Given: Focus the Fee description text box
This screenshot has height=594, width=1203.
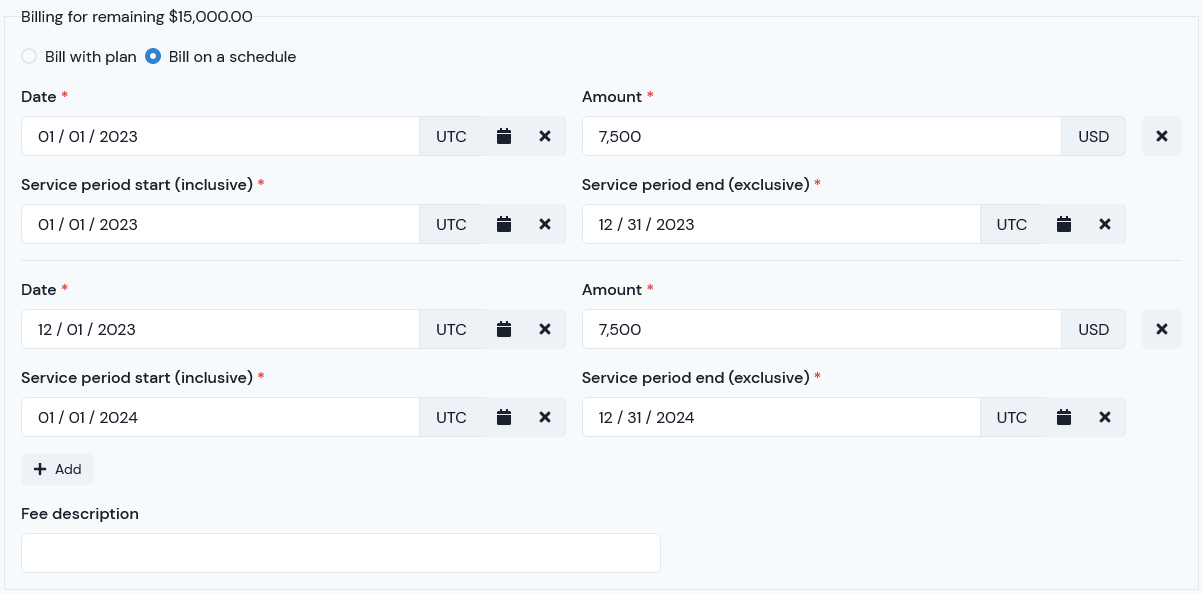Looking at the screenshot, I should (x=341, y=553).
